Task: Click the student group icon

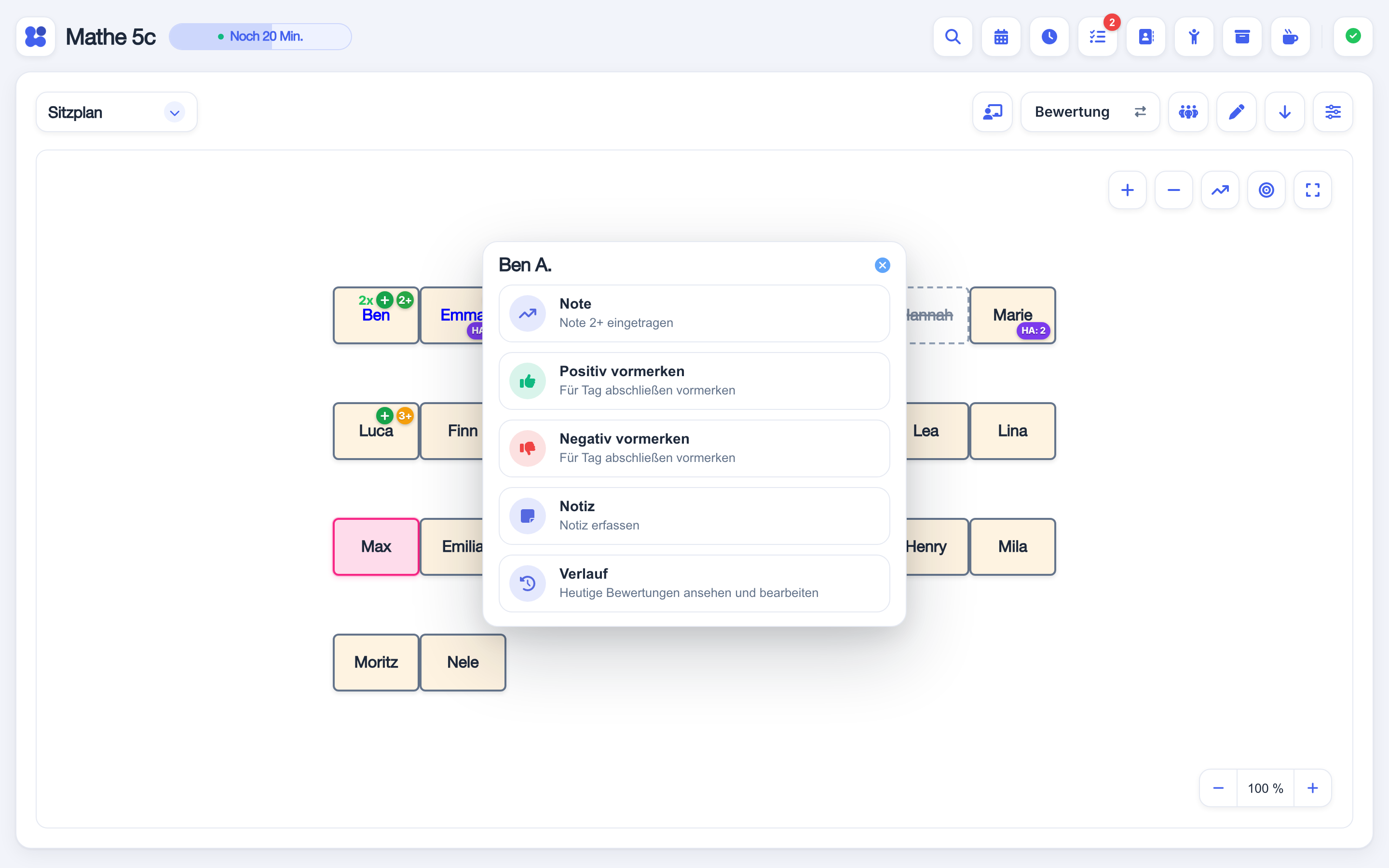Action: [1188, 112]
